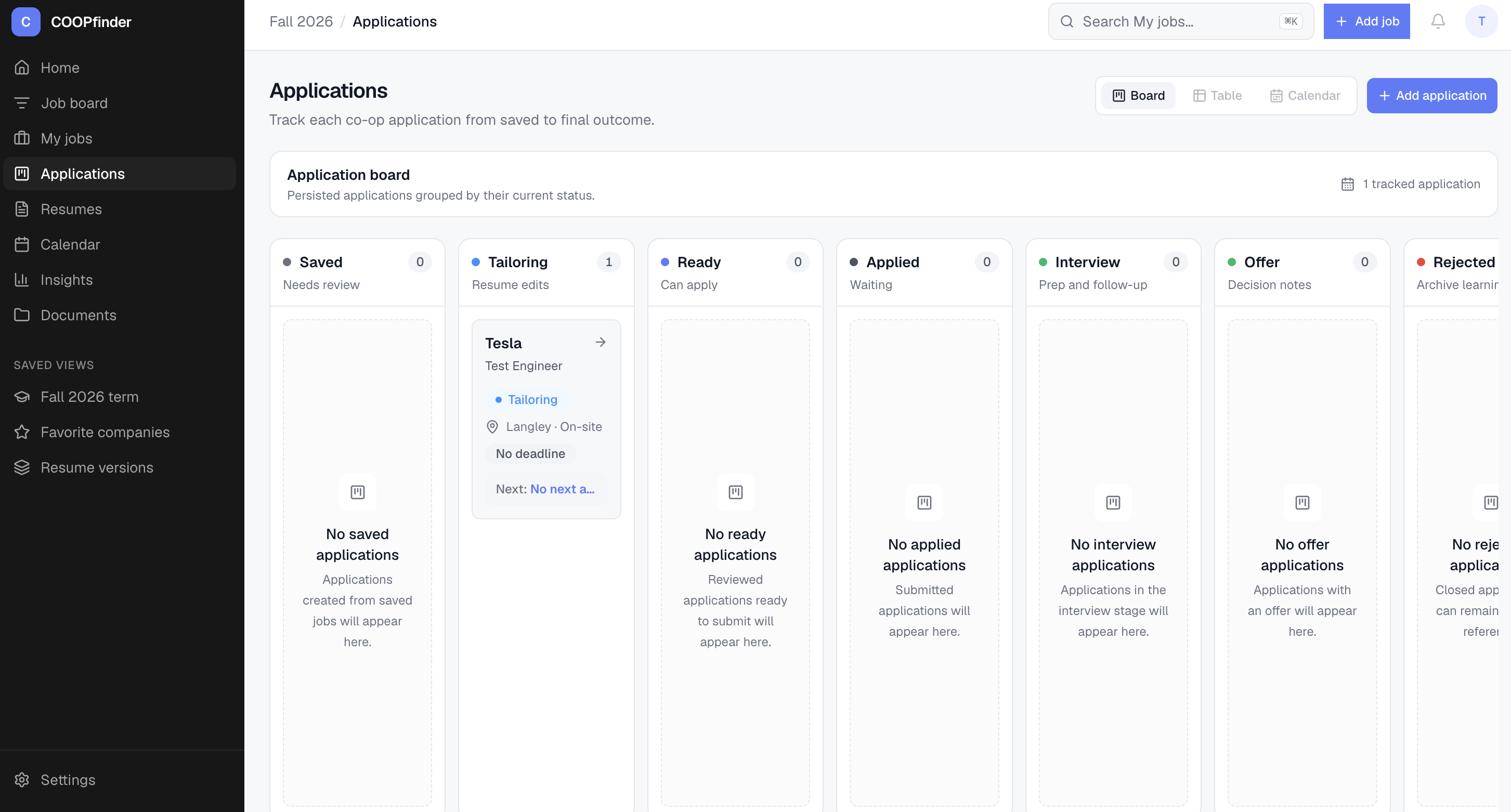
Task: Switch to Table view tab
Action: pos(1217,96)
